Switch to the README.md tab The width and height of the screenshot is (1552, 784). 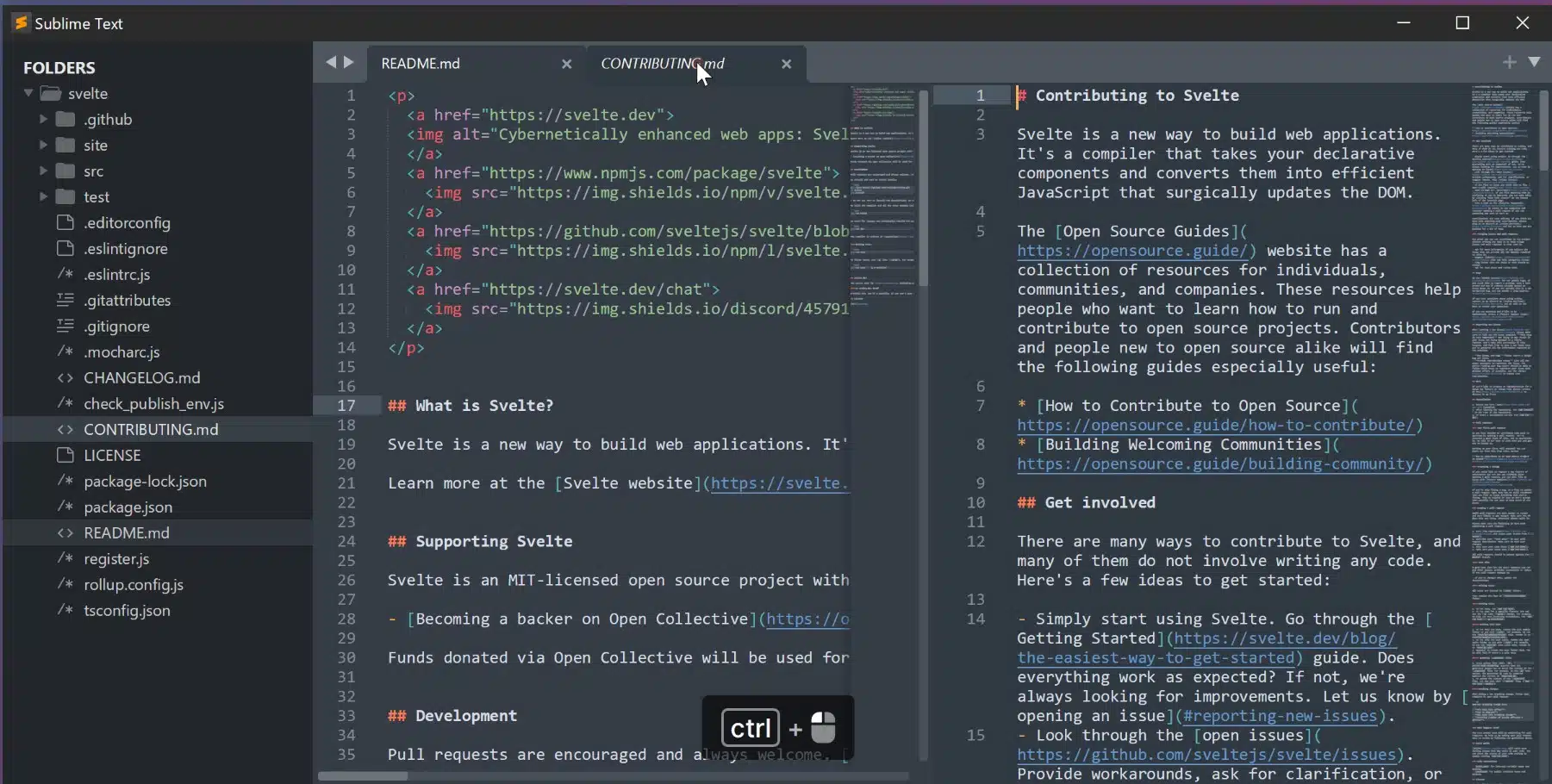pyautogui.click(x=421, y=64)
